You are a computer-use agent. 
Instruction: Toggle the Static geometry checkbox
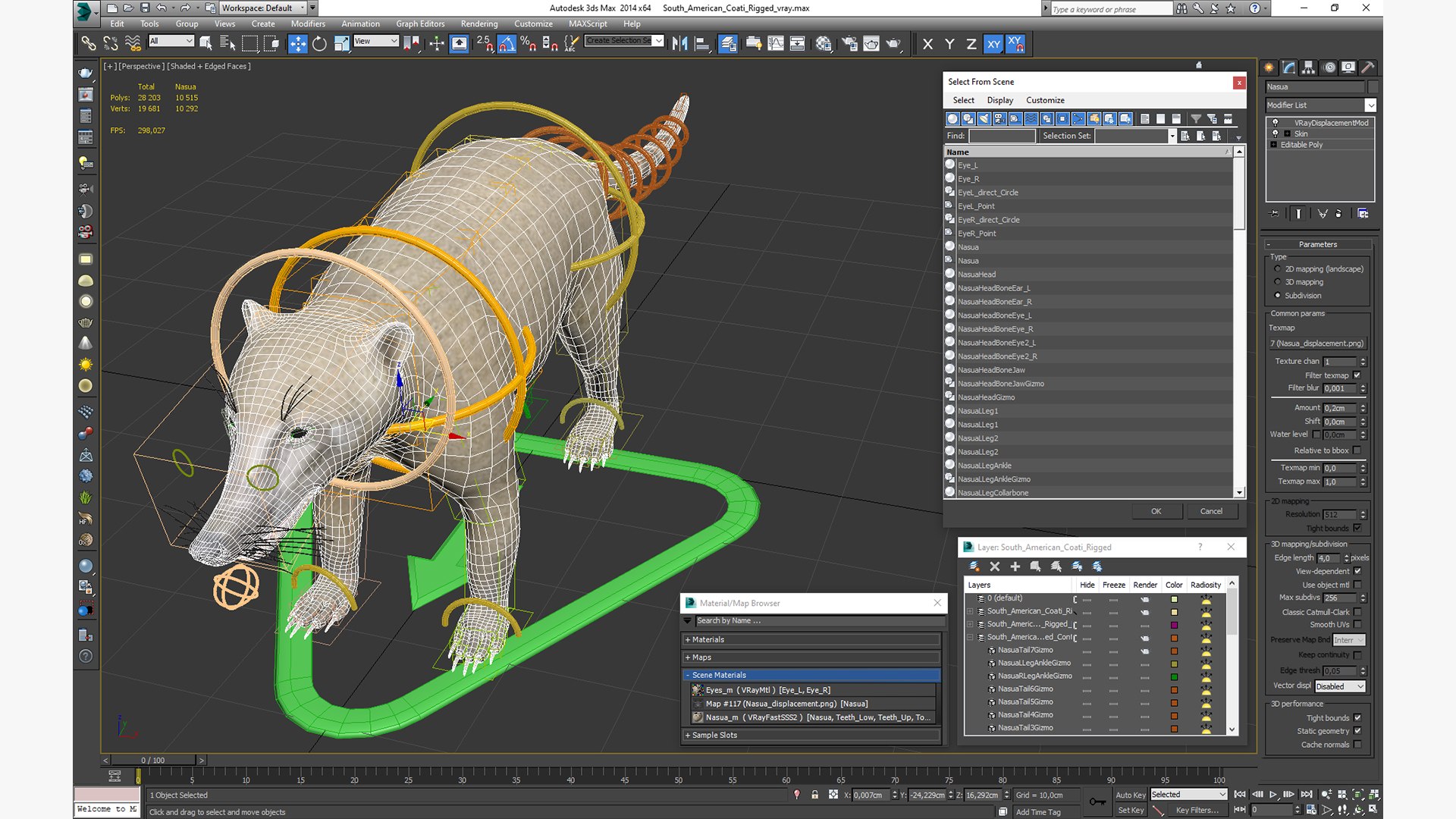(1357, 731)
